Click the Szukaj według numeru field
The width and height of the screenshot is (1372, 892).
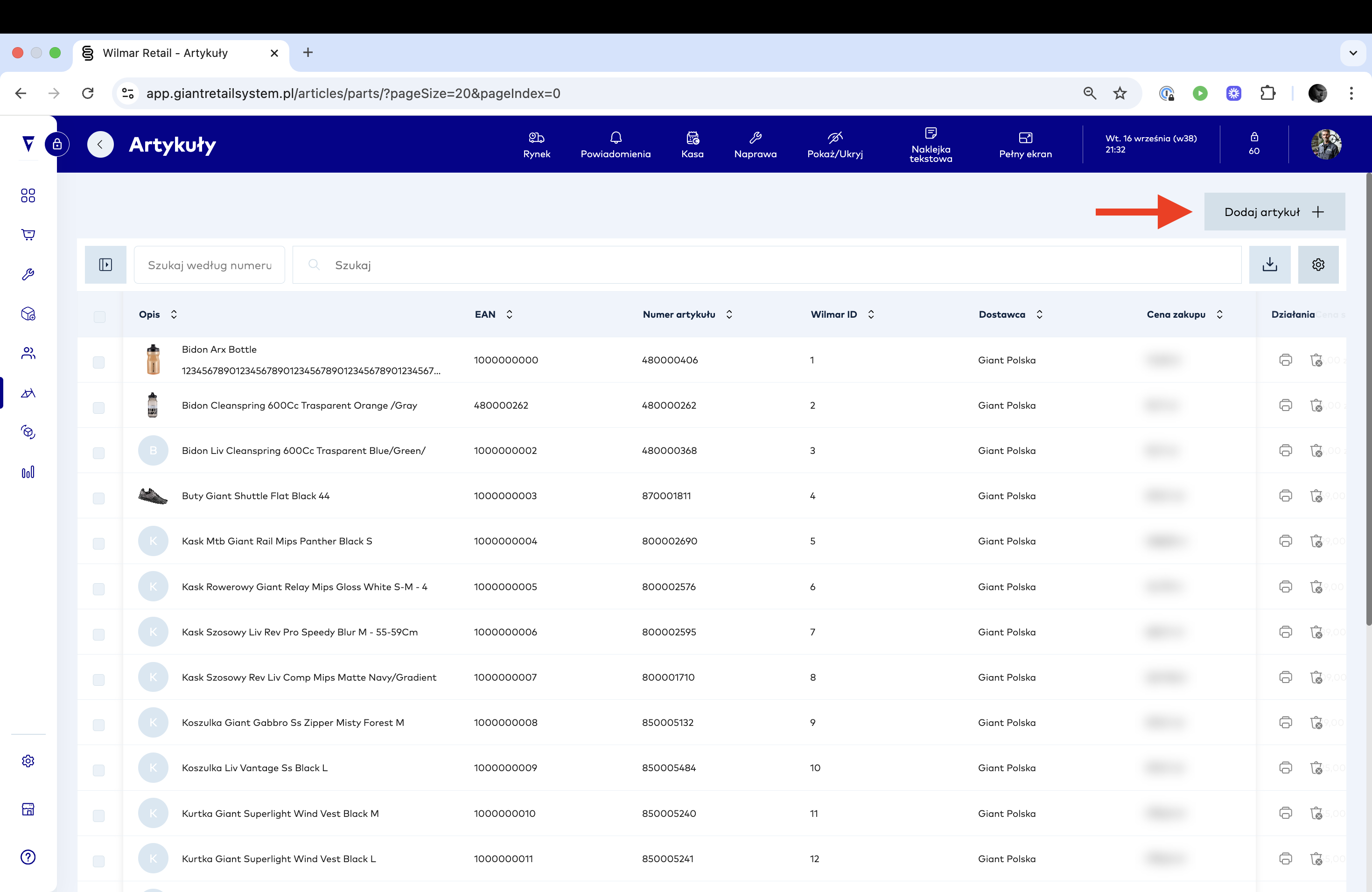tap(209, 265)
